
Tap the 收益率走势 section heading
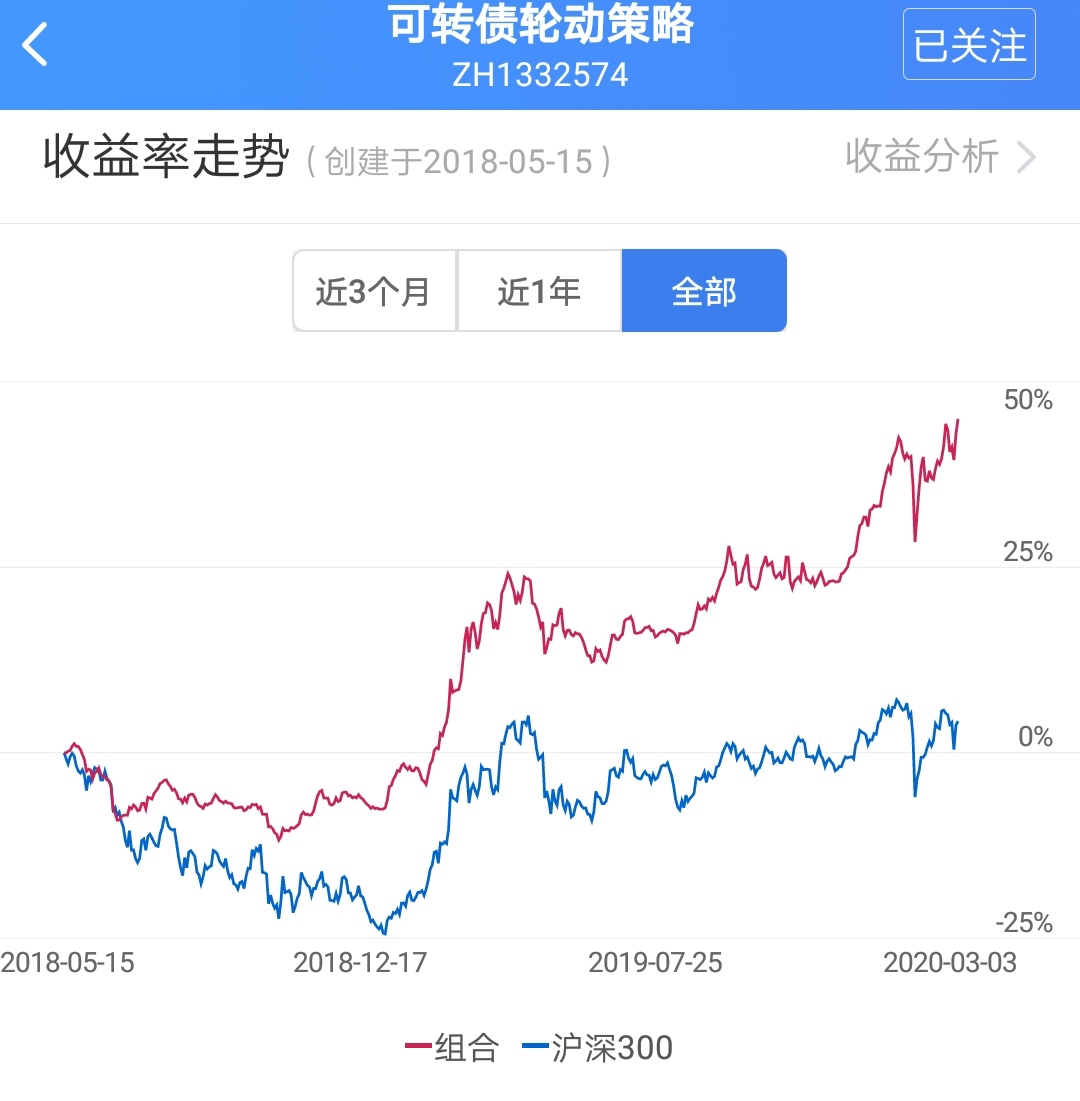(166, 158)
